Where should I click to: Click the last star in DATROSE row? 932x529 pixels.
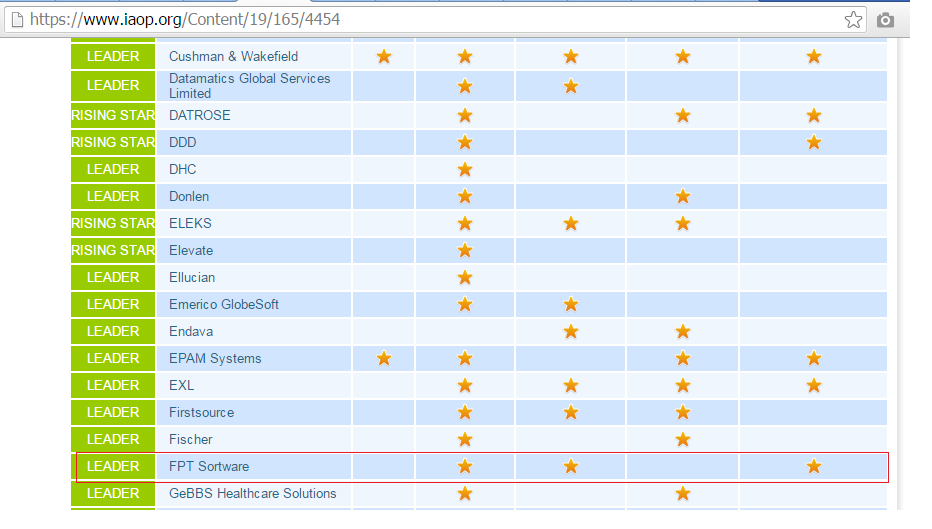(x=814, y=115)
